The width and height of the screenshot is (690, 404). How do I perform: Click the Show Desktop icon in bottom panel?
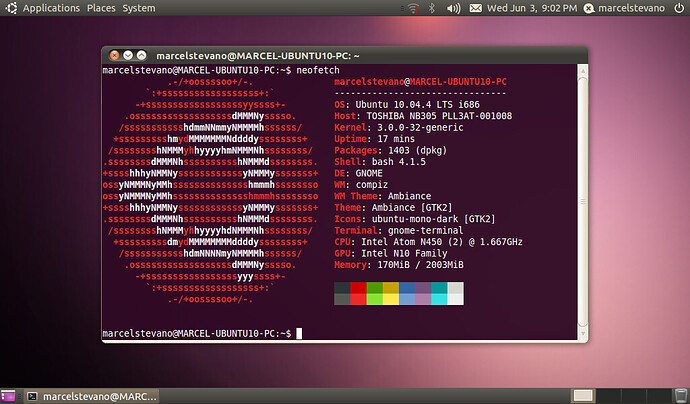coord(8,396)
